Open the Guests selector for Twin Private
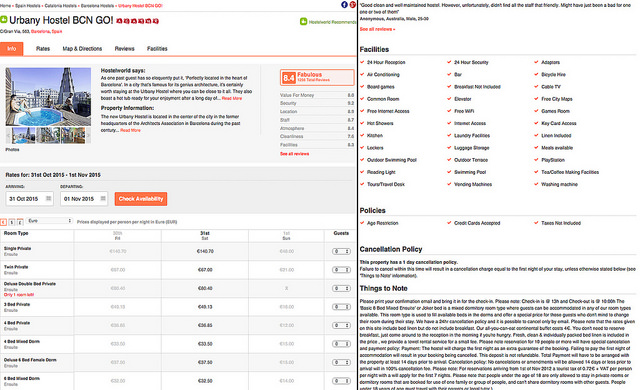 (341, 270)
